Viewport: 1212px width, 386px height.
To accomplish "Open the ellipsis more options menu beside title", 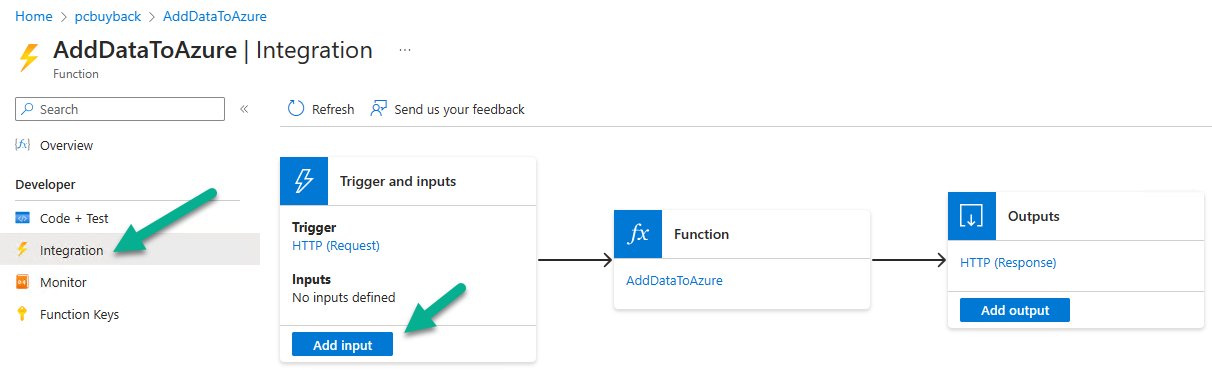I will click(x=405, y=50).
